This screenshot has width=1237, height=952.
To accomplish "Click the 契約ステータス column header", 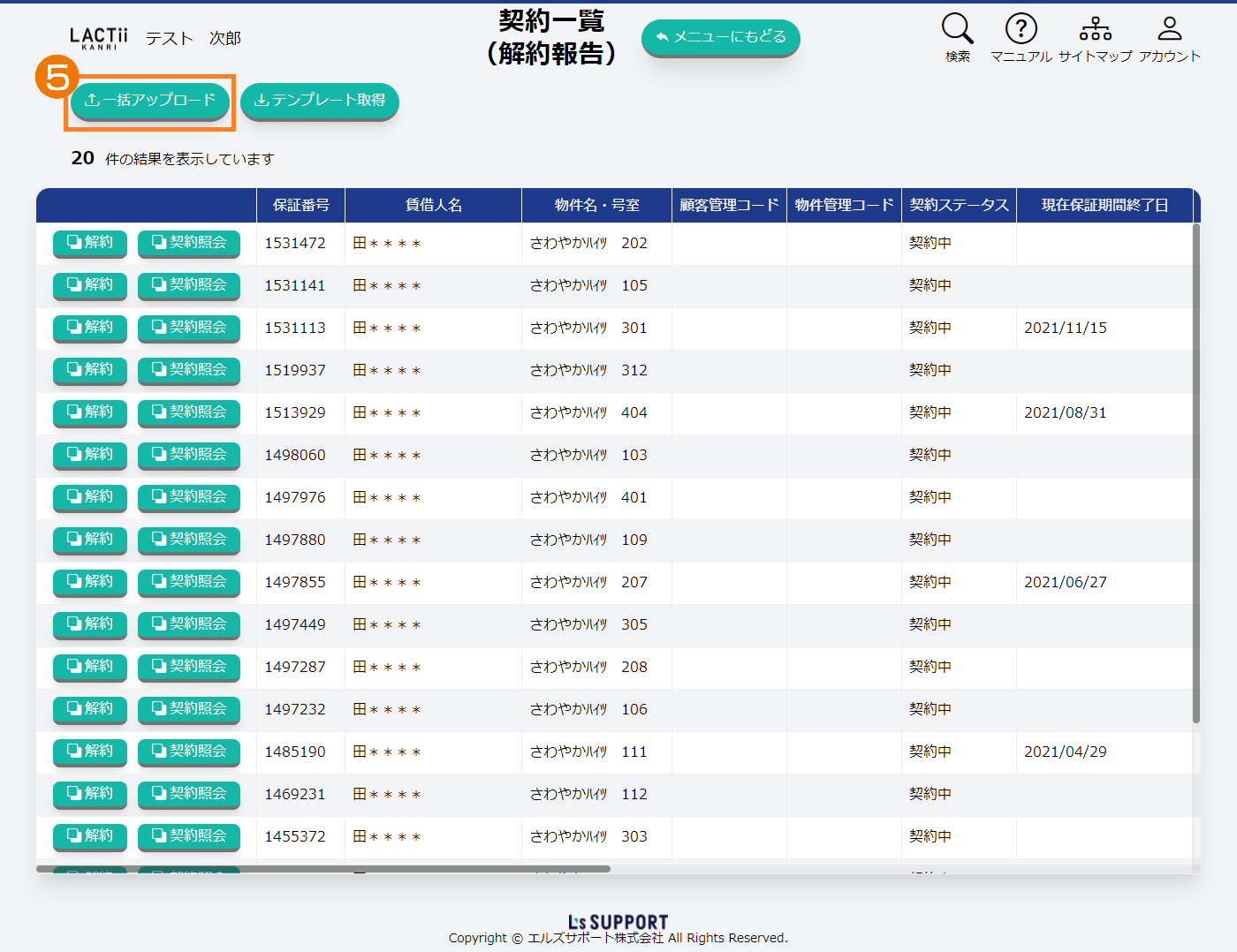I will pos(959,205).
